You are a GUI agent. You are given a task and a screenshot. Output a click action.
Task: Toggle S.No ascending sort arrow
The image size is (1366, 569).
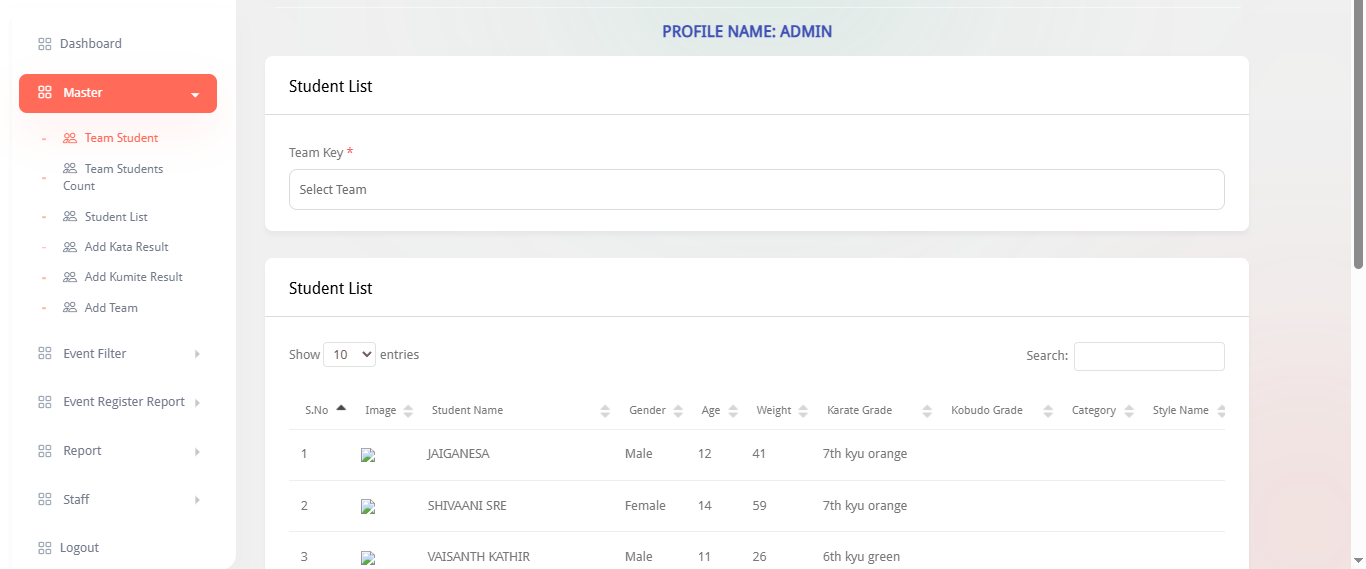coord(341,409)
